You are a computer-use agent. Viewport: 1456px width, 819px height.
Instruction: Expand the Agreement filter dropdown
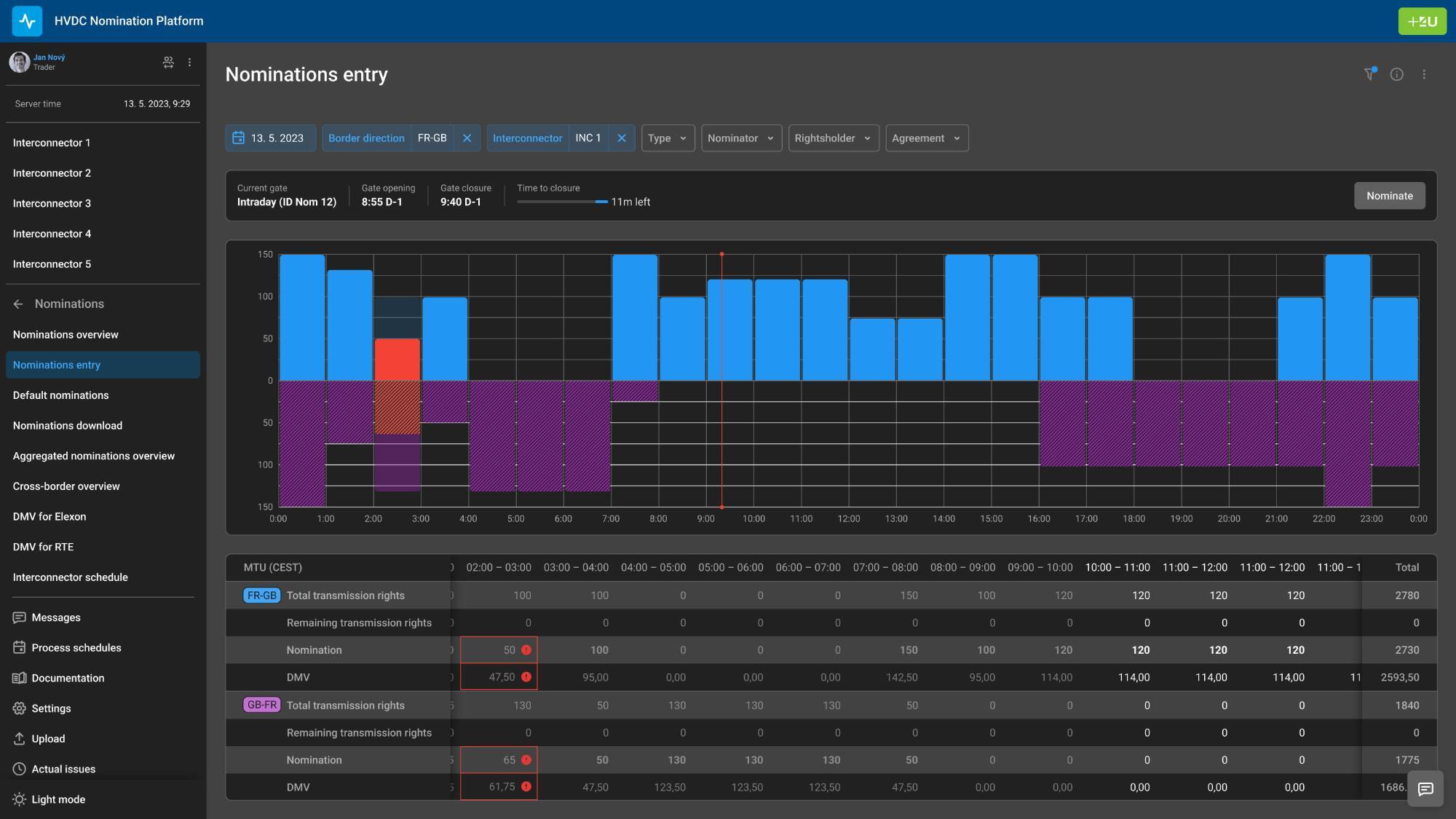tap(927, 138)
